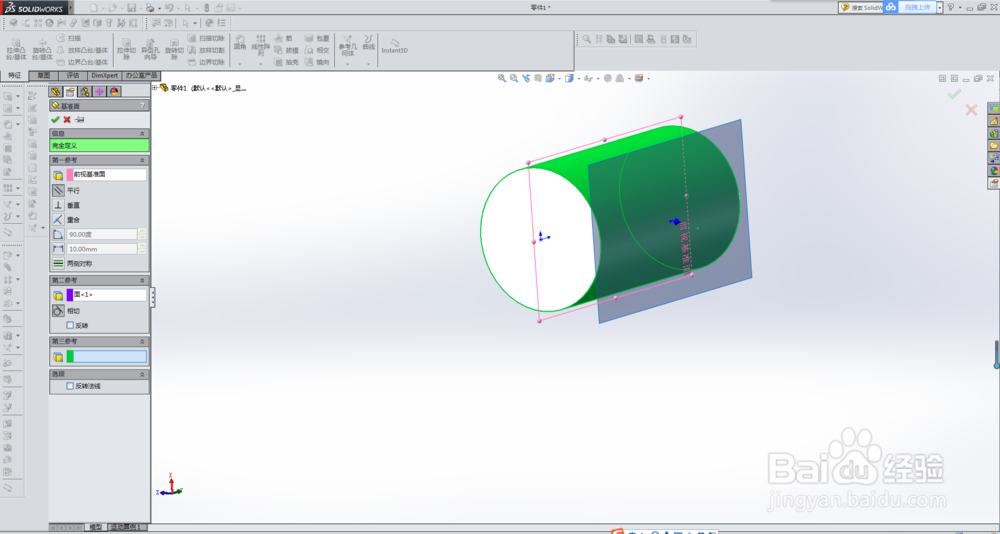Open the 曲线 curves dropdown arrow
The width and height of the screenshot is (1000, 534).
coord(369,64)
